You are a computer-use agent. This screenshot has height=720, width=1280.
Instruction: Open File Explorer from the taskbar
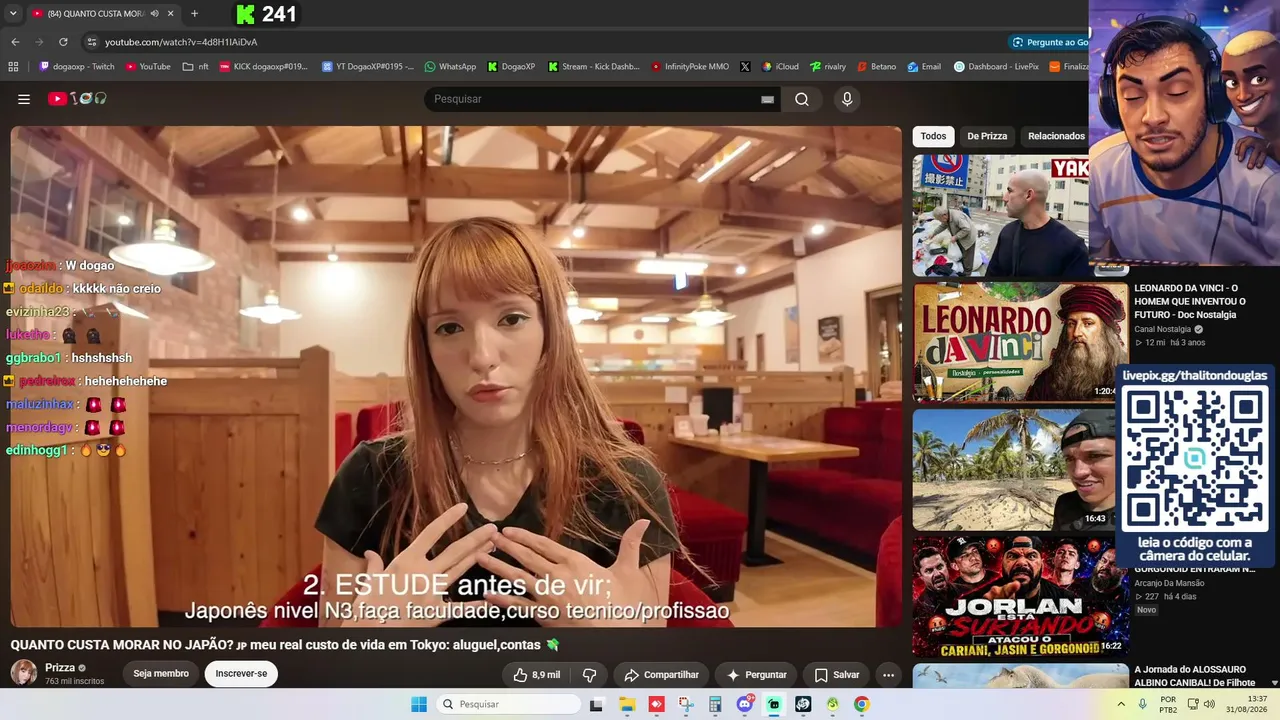[x=627, y=704]
